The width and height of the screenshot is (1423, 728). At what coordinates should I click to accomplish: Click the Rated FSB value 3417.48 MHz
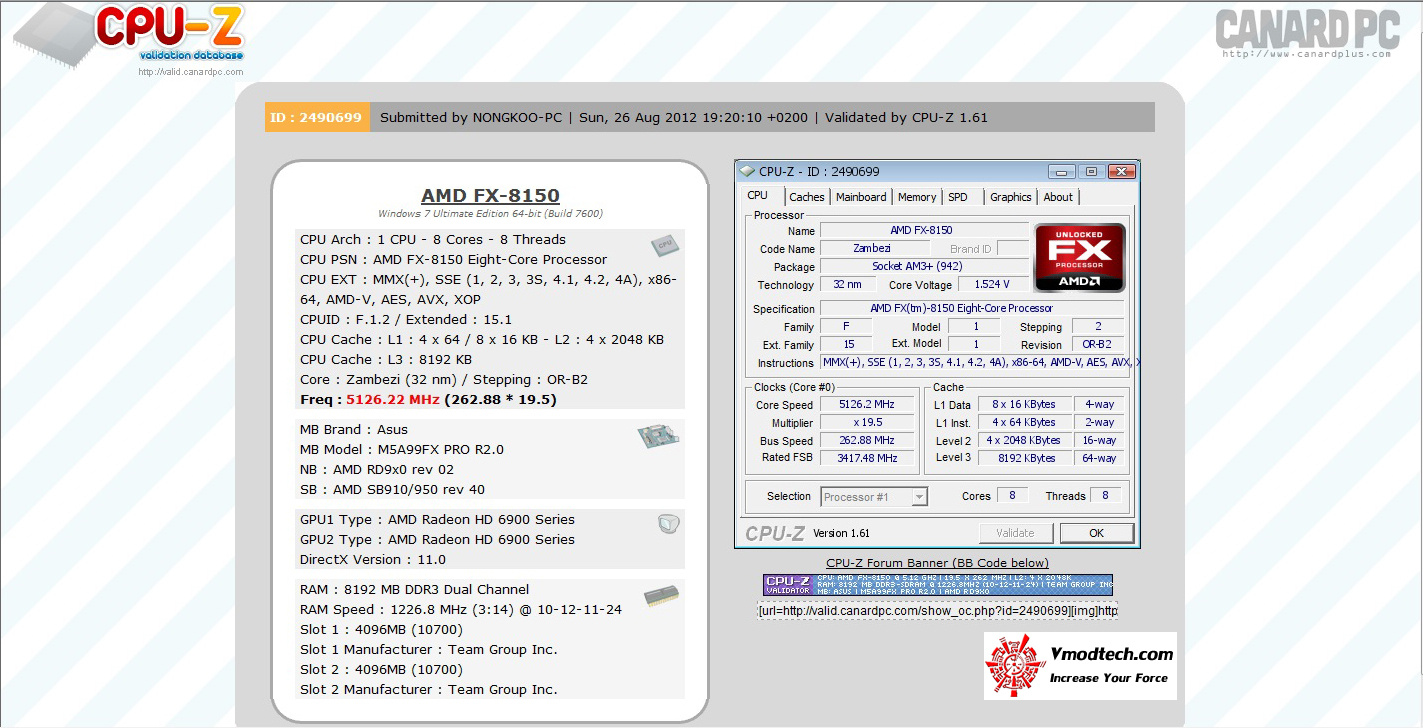click(867, 458)
